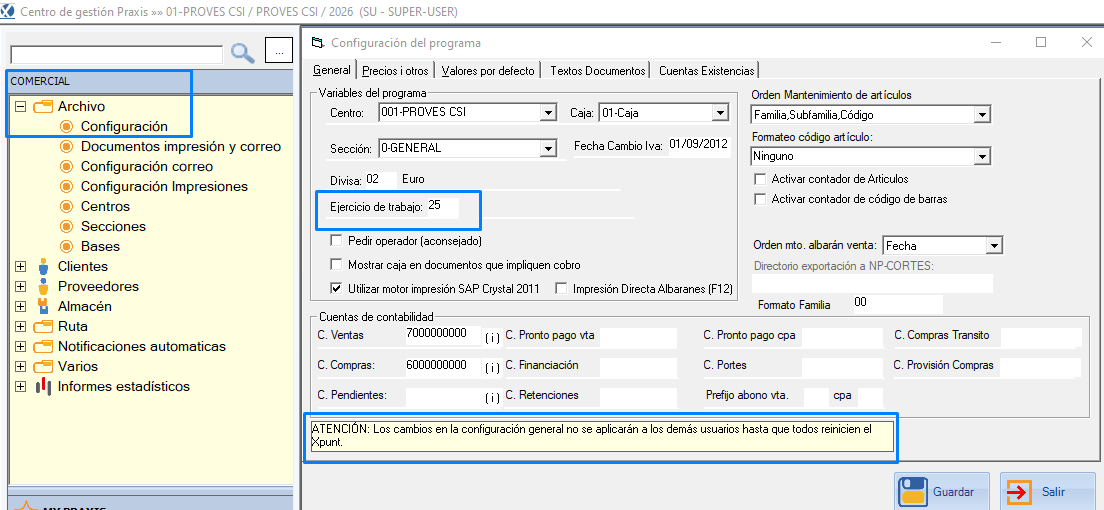Image resolution: width=1104 pixels, height=510 pixels.
Task: Open the Centro dropdown
Action: (547, 112)
